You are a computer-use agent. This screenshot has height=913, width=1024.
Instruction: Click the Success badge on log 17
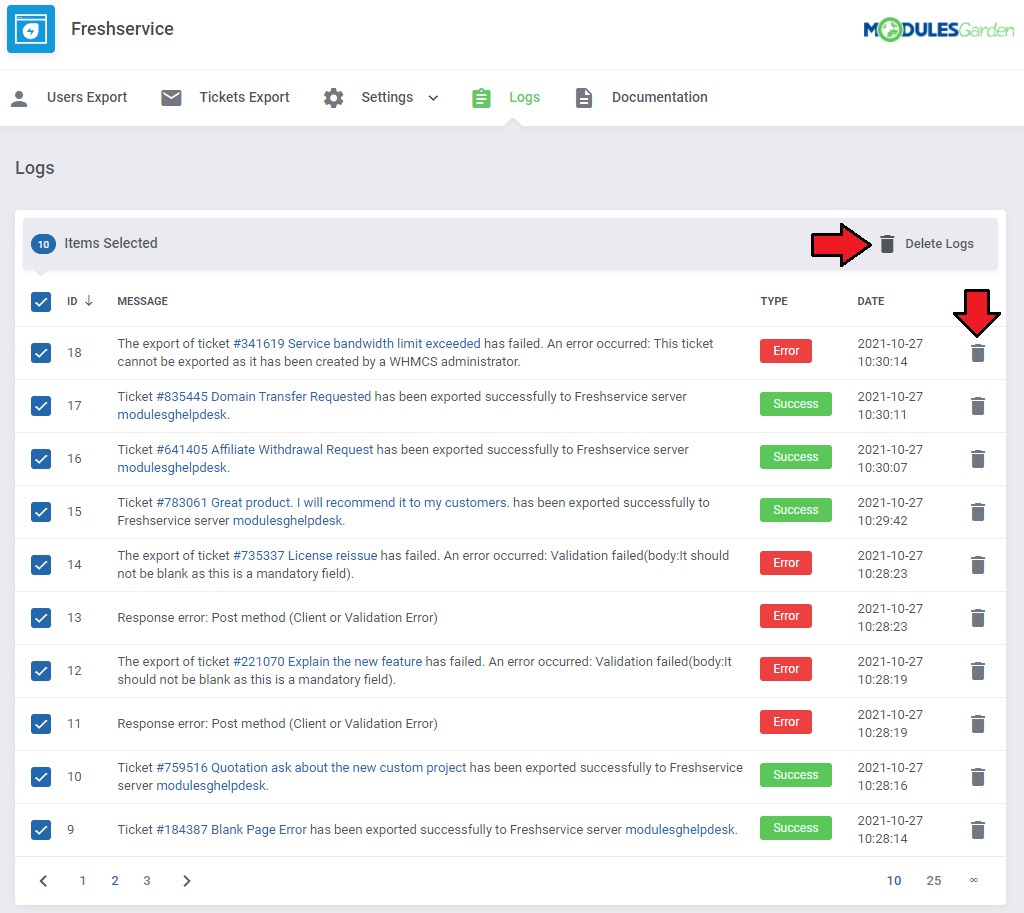795,404
